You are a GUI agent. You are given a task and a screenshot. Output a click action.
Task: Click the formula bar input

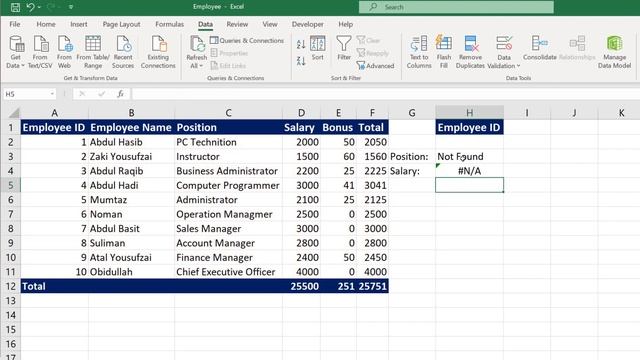[385, 94]
